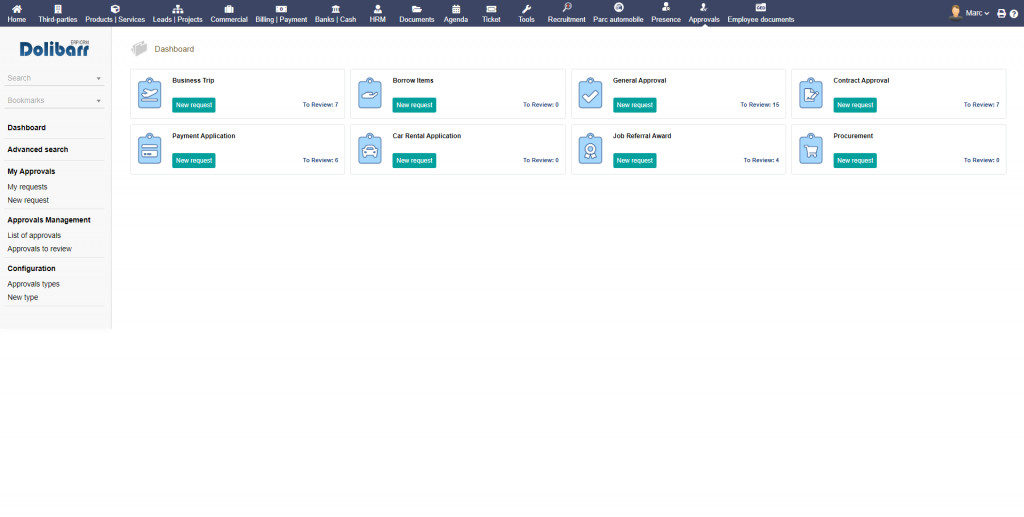This screenshot has height=517, width=1024.
Task: Open Billing | Payment module
Action: click(x=281, y=13)
